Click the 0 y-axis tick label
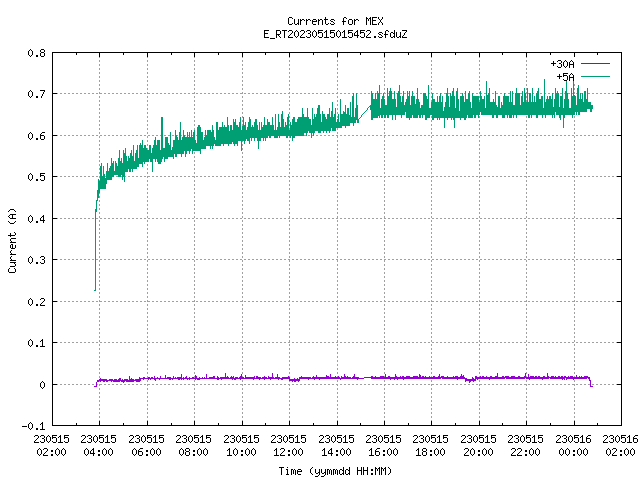This screenshot has height=480, width=640. (x=42, y=384)
